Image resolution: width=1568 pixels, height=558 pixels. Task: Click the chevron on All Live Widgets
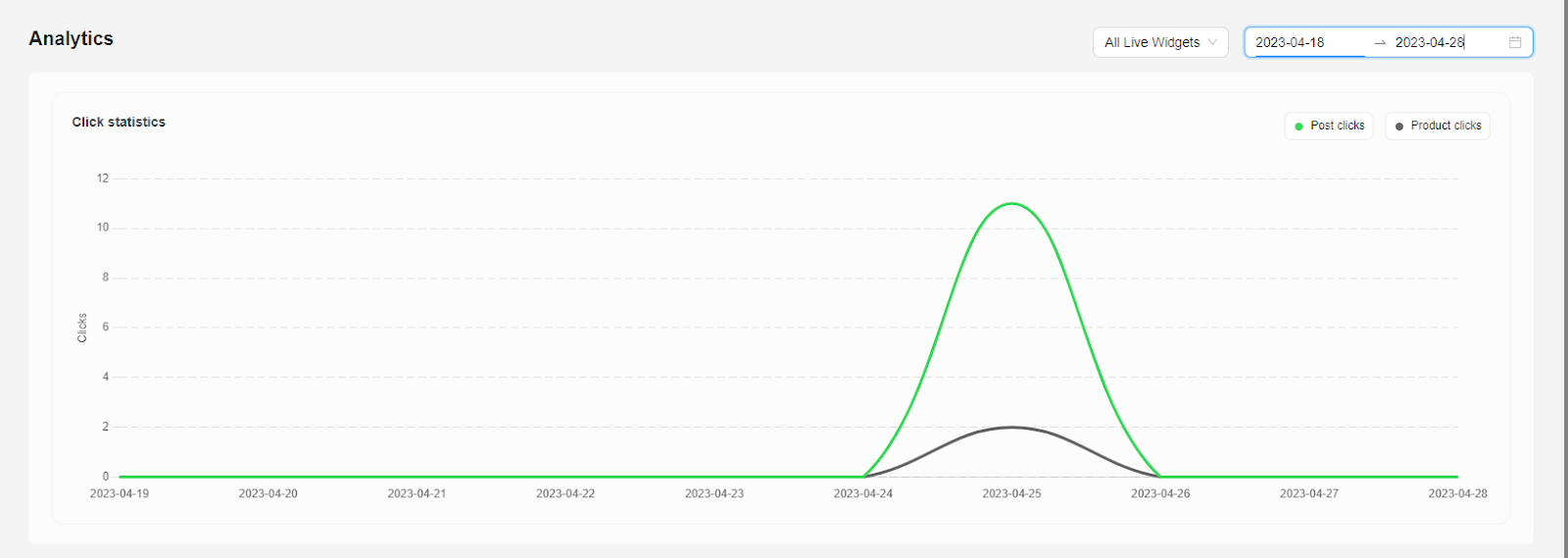pyautogui.click(x=1213, y=42)
